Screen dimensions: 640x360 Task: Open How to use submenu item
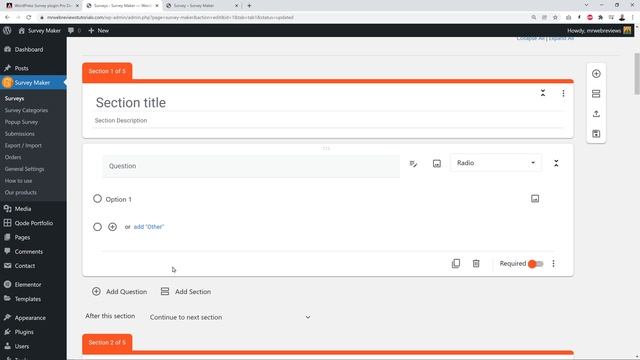pos(18,181)
